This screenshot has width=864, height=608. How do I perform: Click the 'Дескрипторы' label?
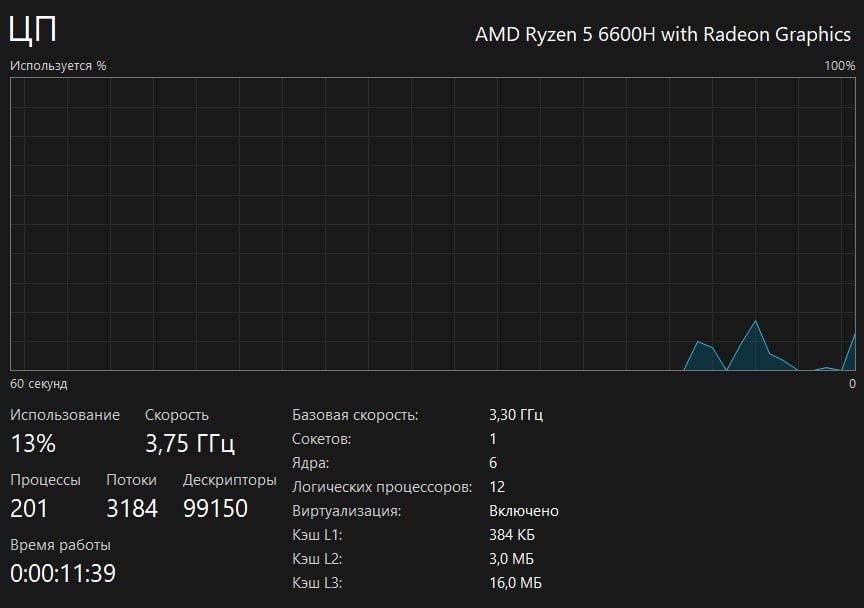pos(229,480)
